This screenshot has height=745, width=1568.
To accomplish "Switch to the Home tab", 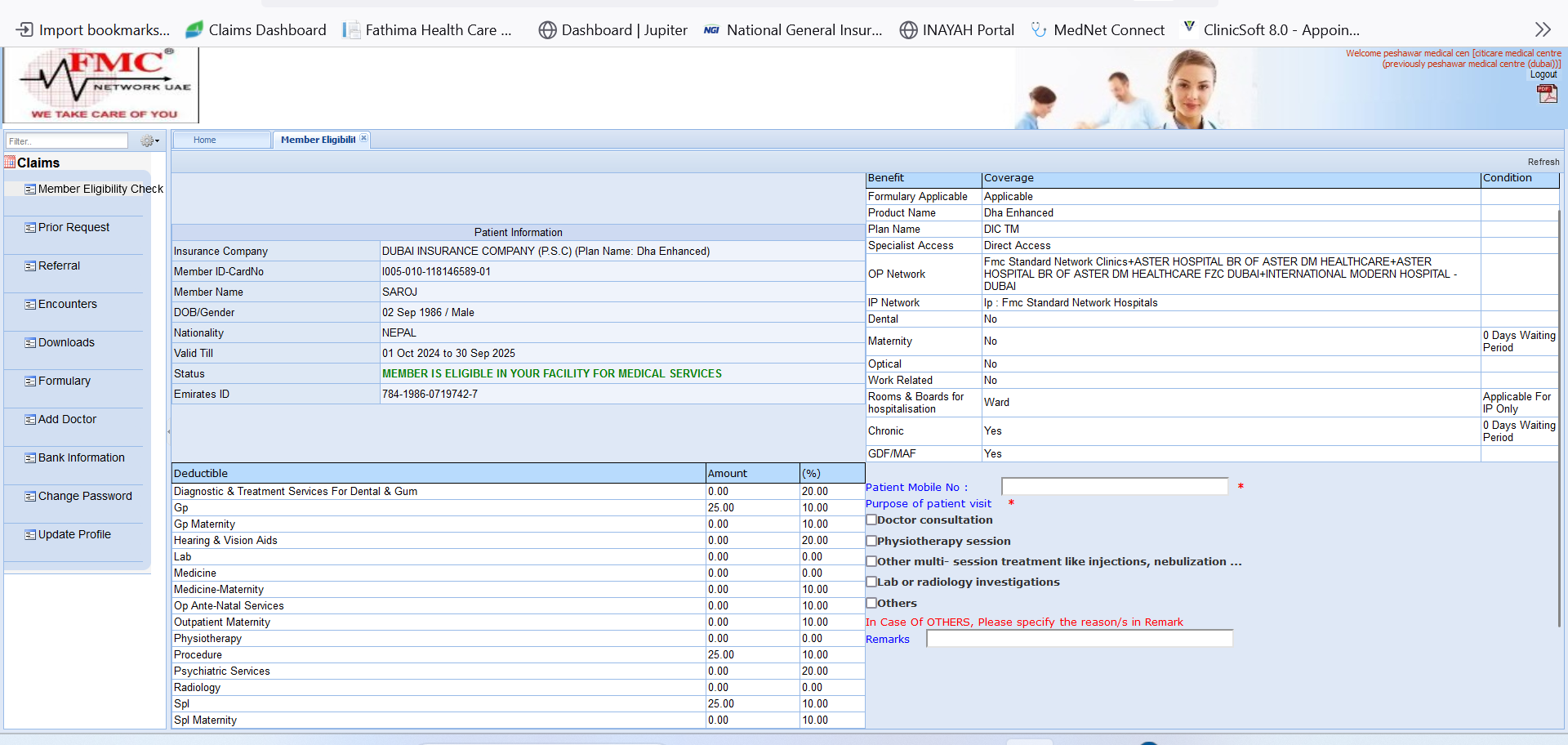I will click(205, 140).
